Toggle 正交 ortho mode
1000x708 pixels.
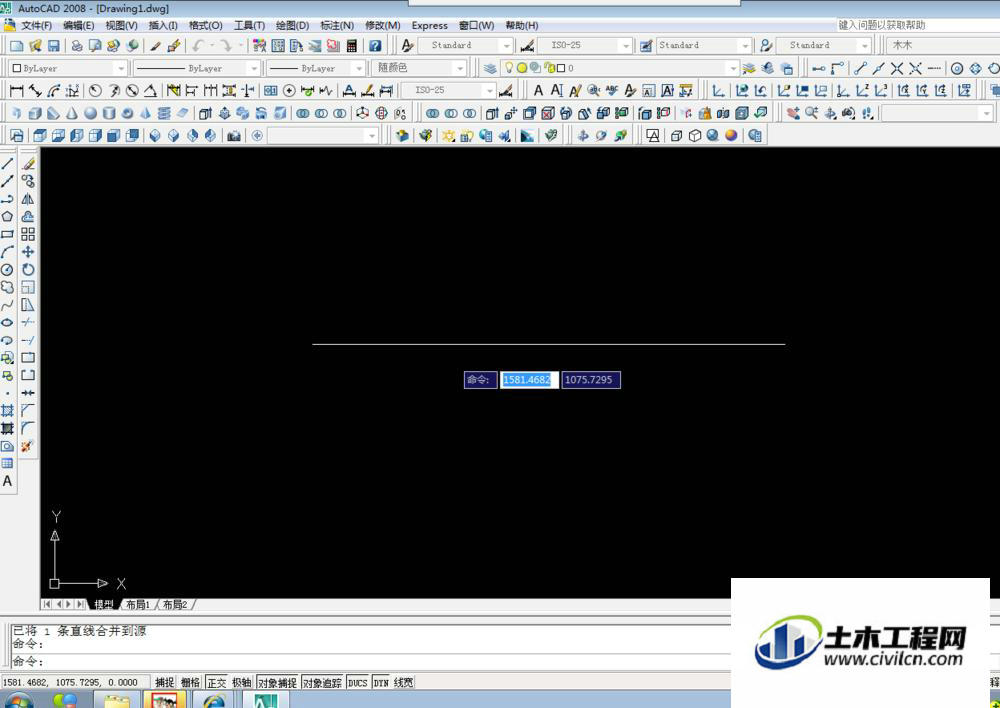216,682
